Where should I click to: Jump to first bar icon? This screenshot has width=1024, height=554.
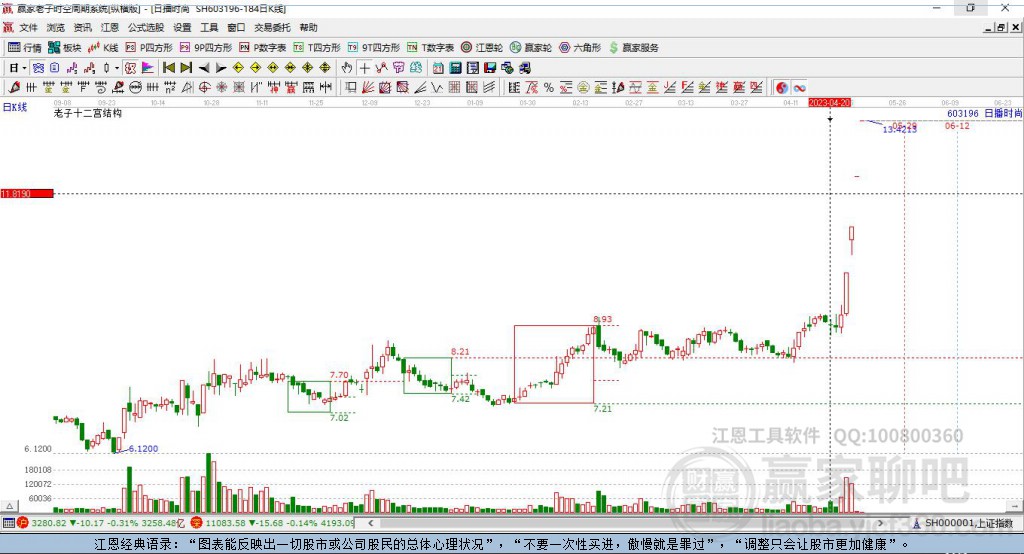click(x=168, y=68)
